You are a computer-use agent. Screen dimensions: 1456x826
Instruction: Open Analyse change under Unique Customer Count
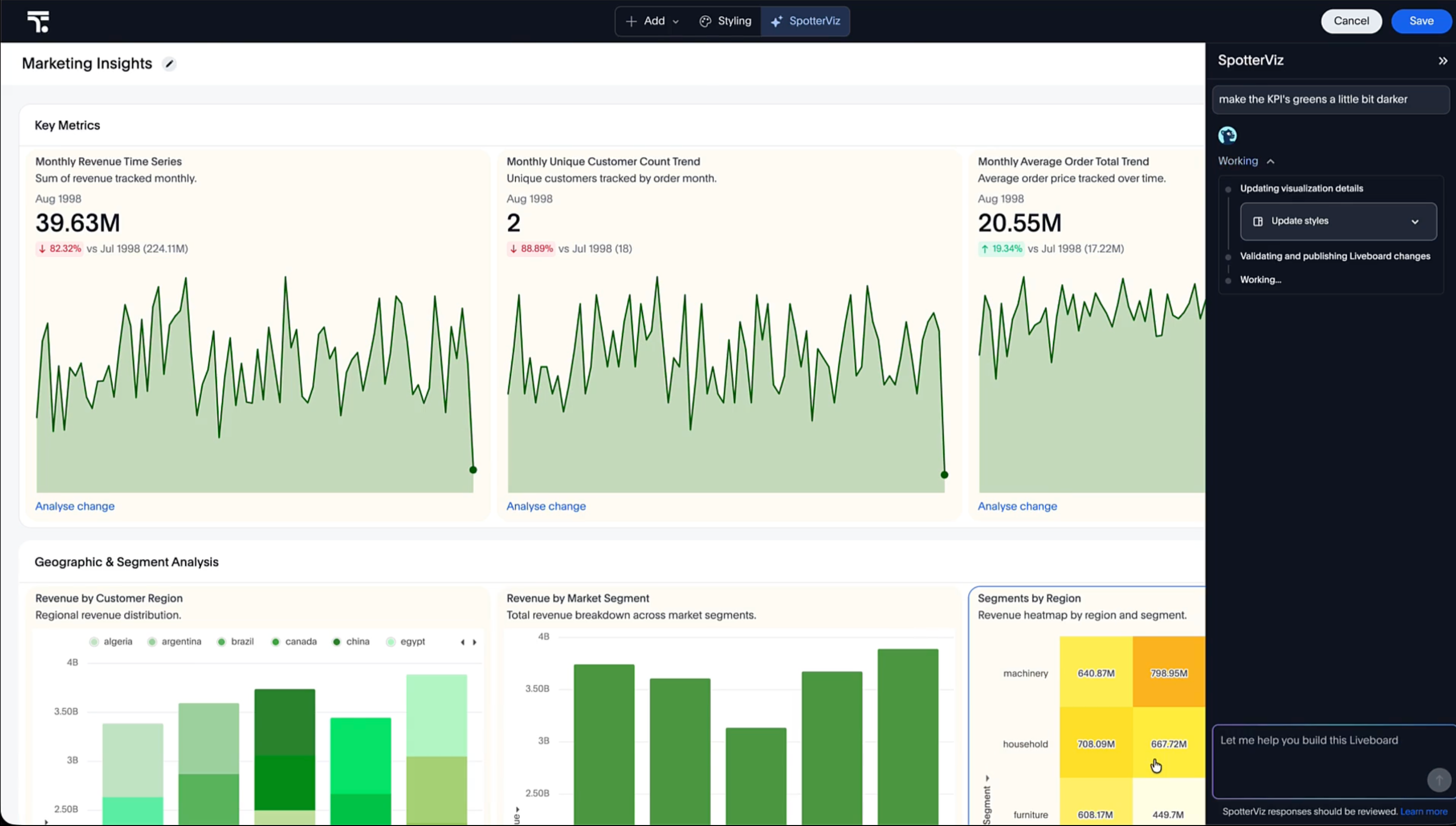546,506
